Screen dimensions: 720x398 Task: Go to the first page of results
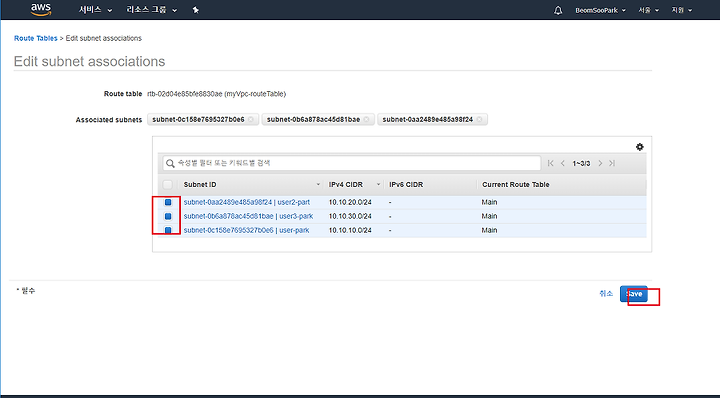(x=551, y=163)
